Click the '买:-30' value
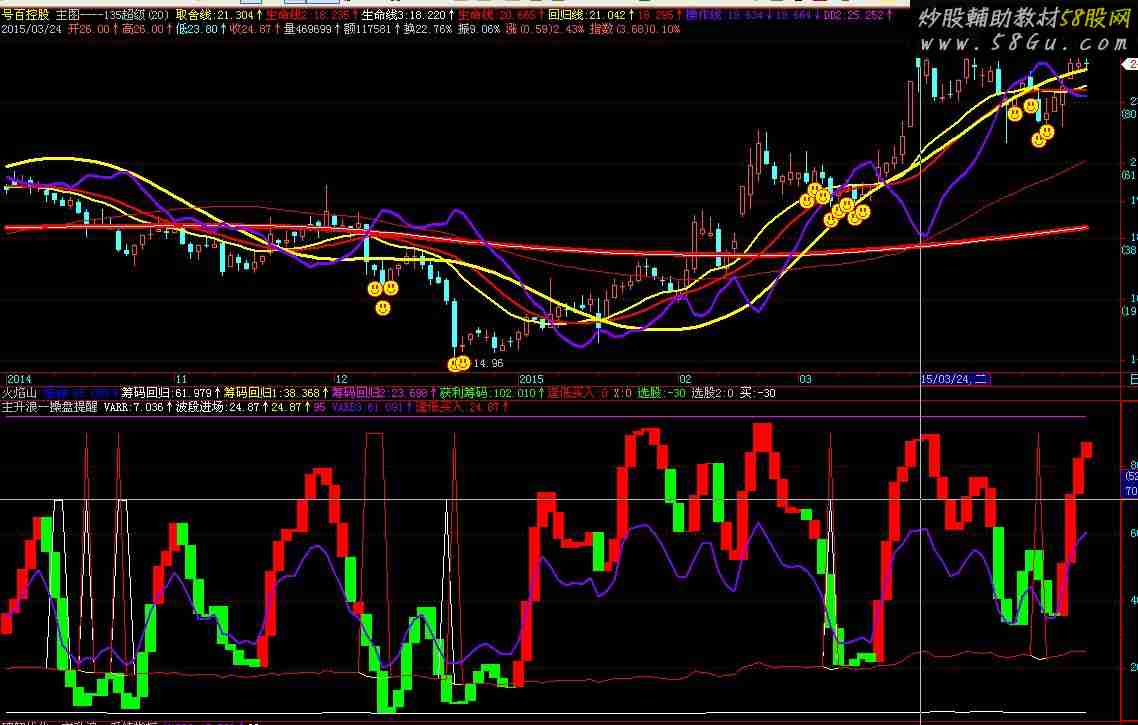 pyautogui.click(x=757, y=393)
